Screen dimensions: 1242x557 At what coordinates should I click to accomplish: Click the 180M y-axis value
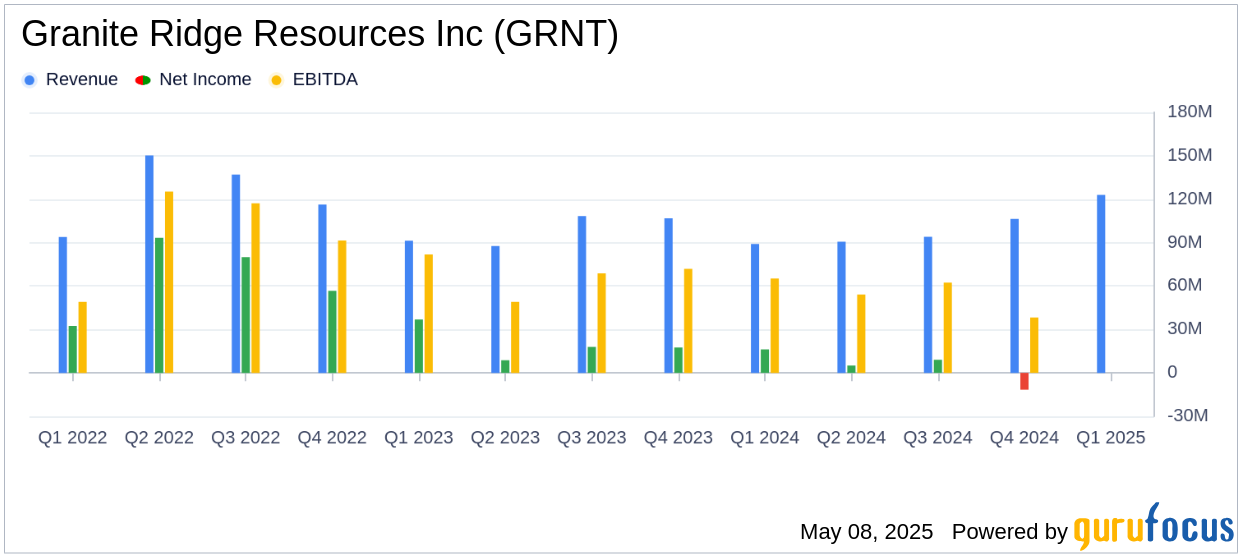coord(1190,112)
